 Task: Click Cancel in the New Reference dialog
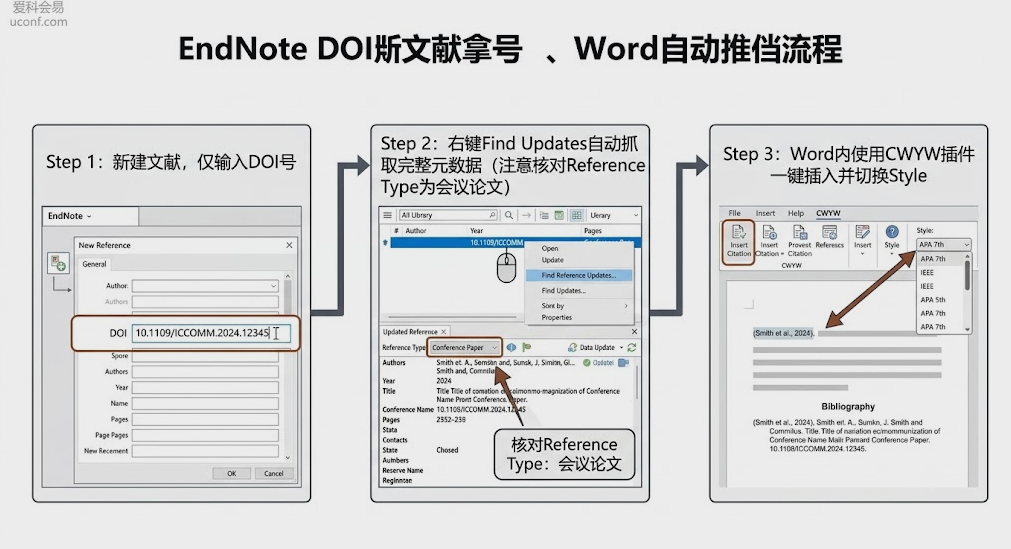pyautogui.click(x=273, y=474)
